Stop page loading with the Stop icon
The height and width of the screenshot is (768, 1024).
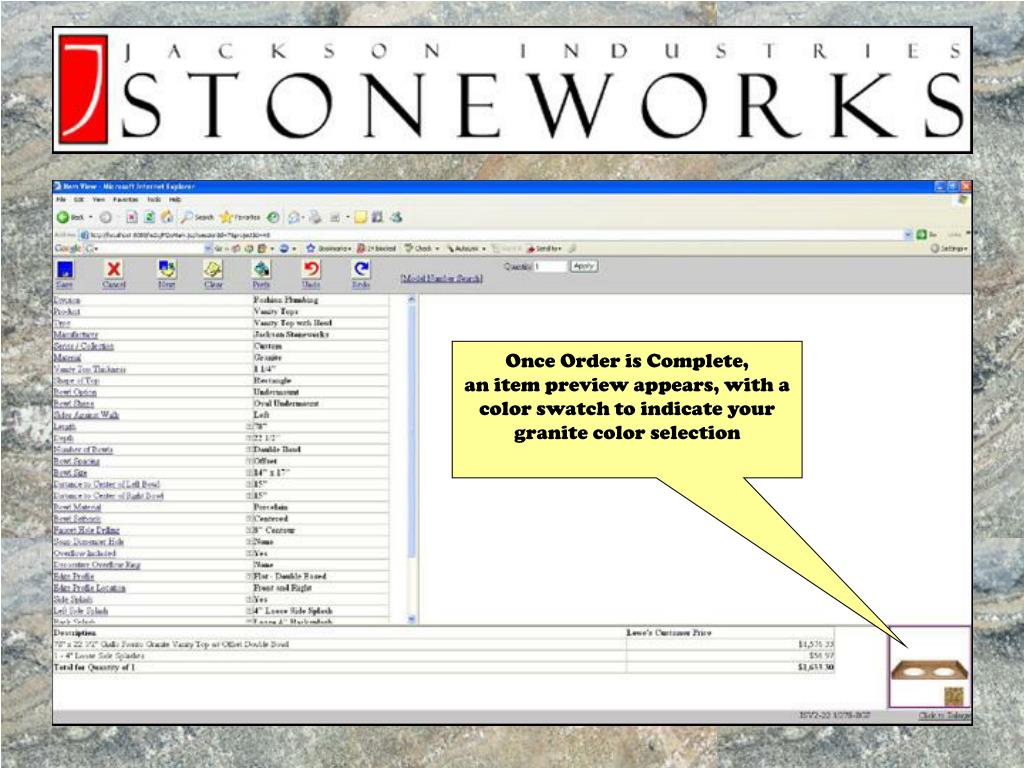point(131,217)
